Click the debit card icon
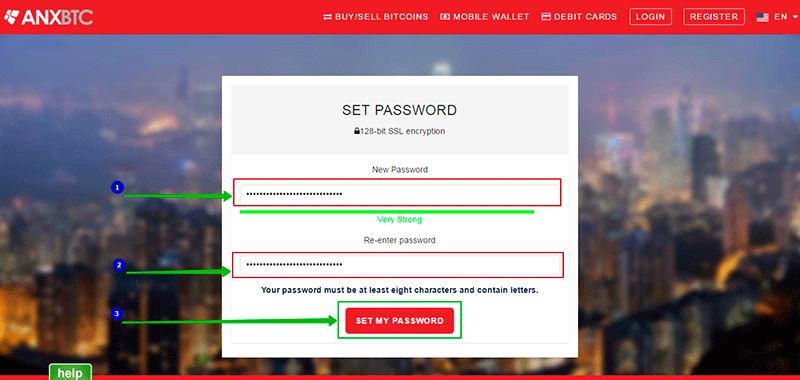The height and width of the screenshot is (380, 800). coord(546,17)
